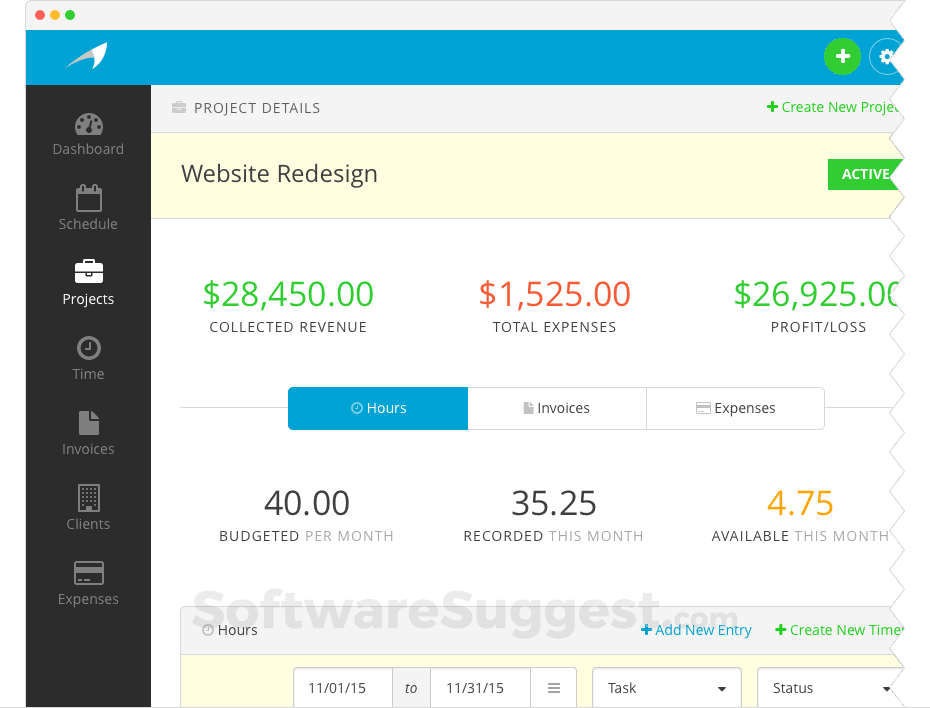Click the 40.00 budgeted hours value

pyautogui.click(x=307, y=503)
